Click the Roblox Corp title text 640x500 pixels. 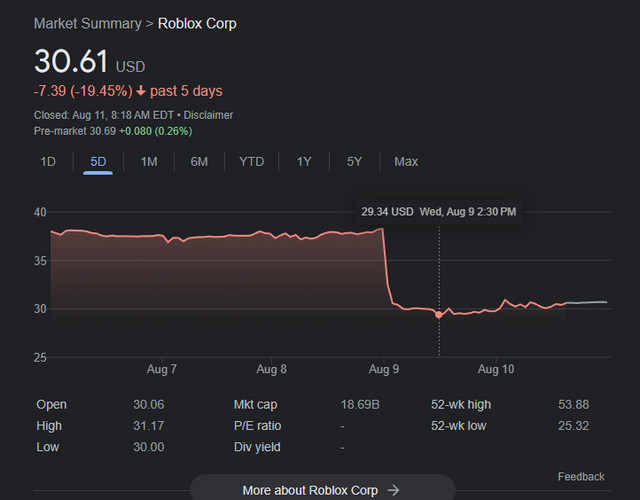tap(197, 24)
